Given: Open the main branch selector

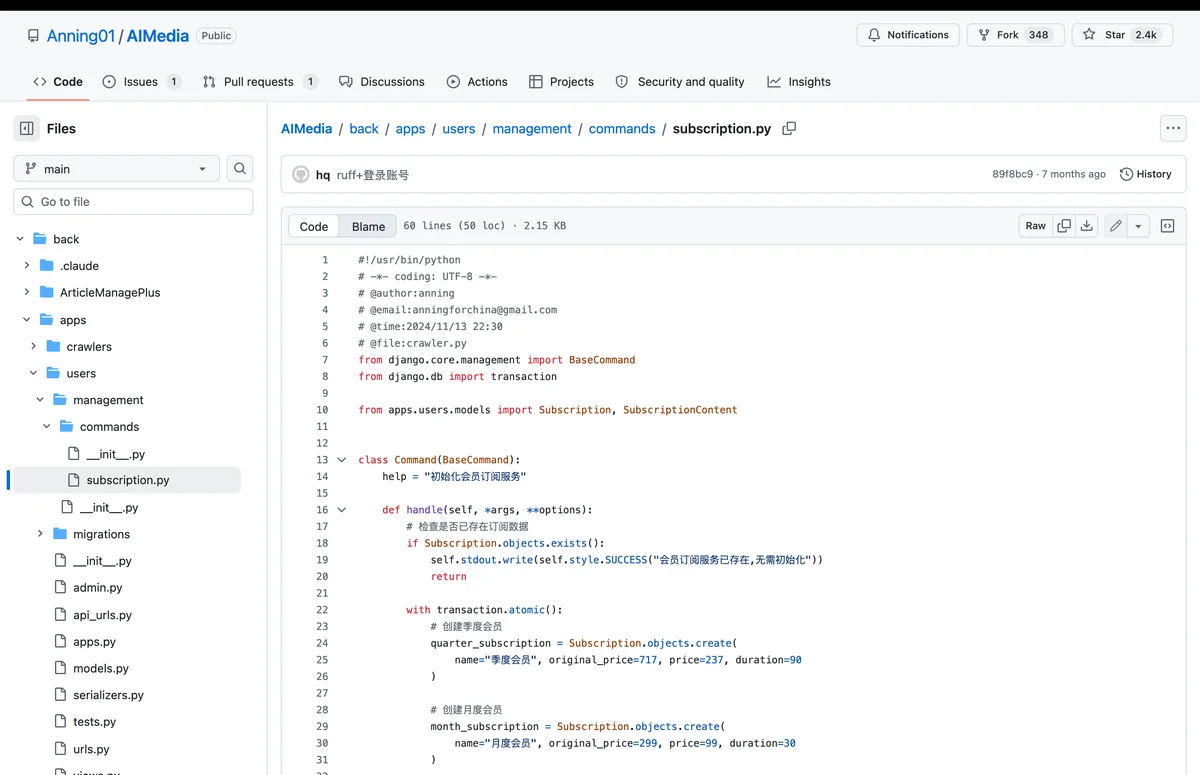Looking at the screenshot, I should pos(116,169).
